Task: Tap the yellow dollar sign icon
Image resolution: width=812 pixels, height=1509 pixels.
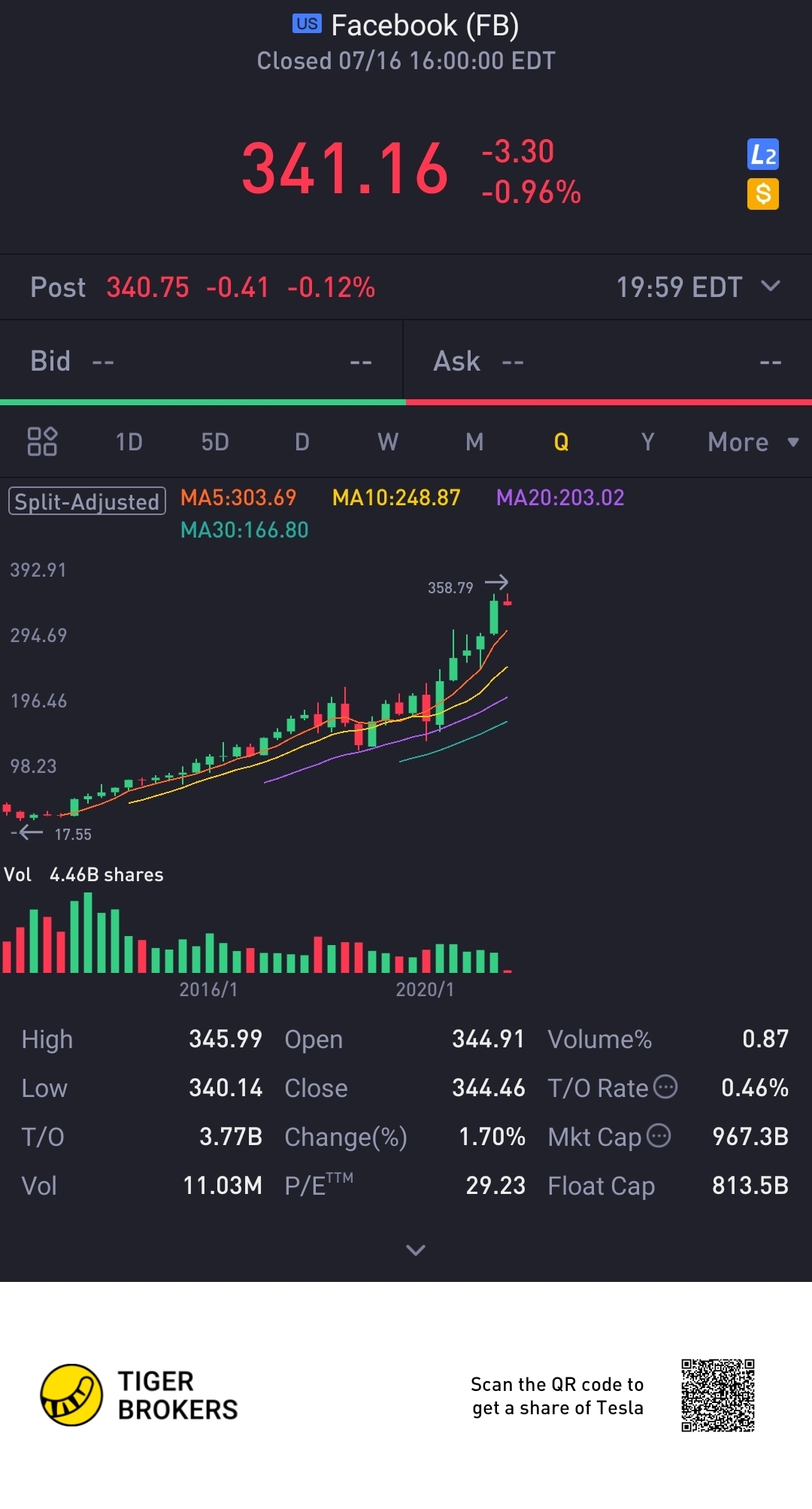Action: pos(762,194)
